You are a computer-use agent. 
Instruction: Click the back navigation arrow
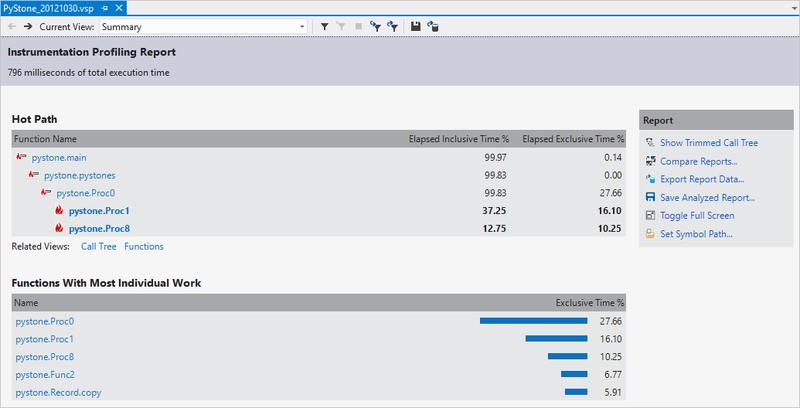pyautogui.click(x=12, y=27)
